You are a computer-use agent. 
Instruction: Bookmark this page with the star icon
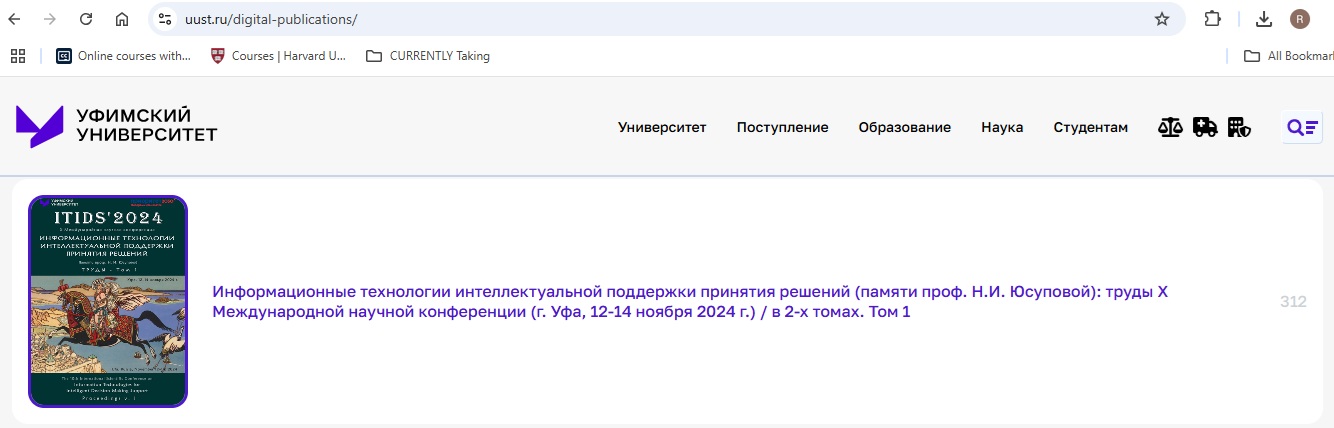point(1161,19)
